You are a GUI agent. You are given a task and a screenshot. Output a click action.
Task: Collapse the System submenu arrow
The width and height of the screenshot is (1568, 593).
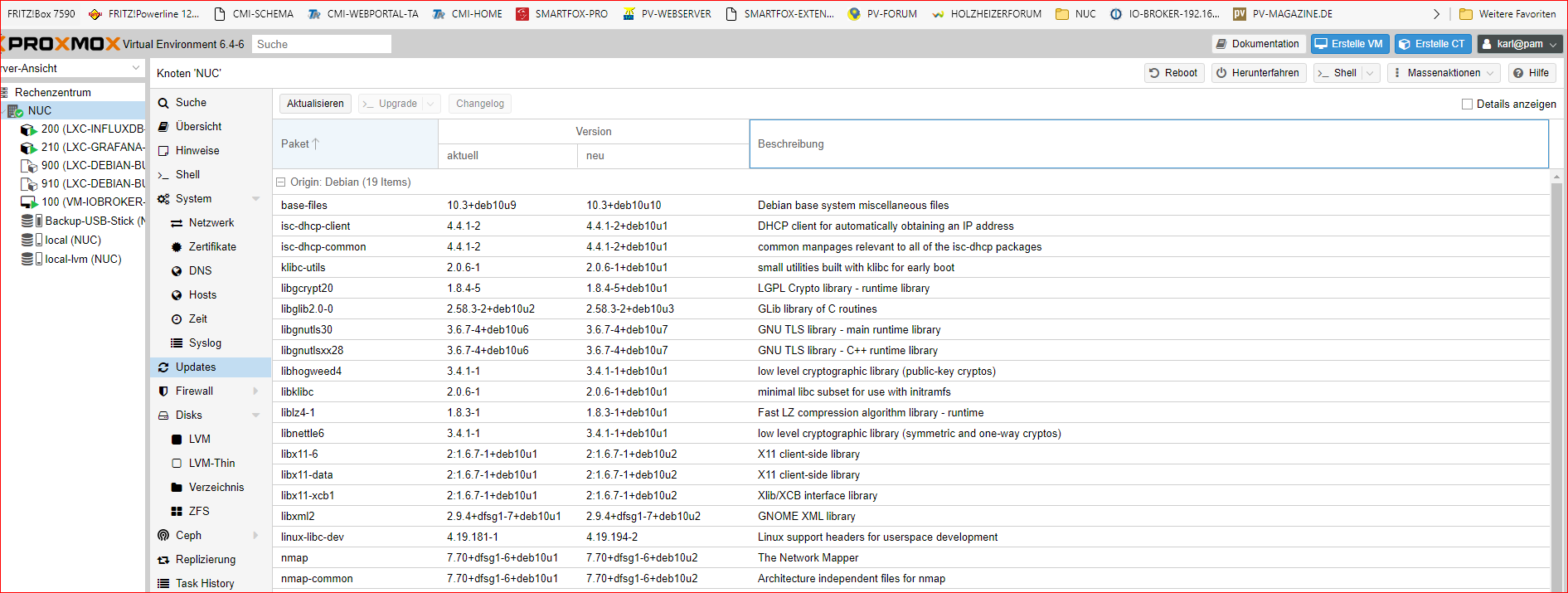[256, 199]
